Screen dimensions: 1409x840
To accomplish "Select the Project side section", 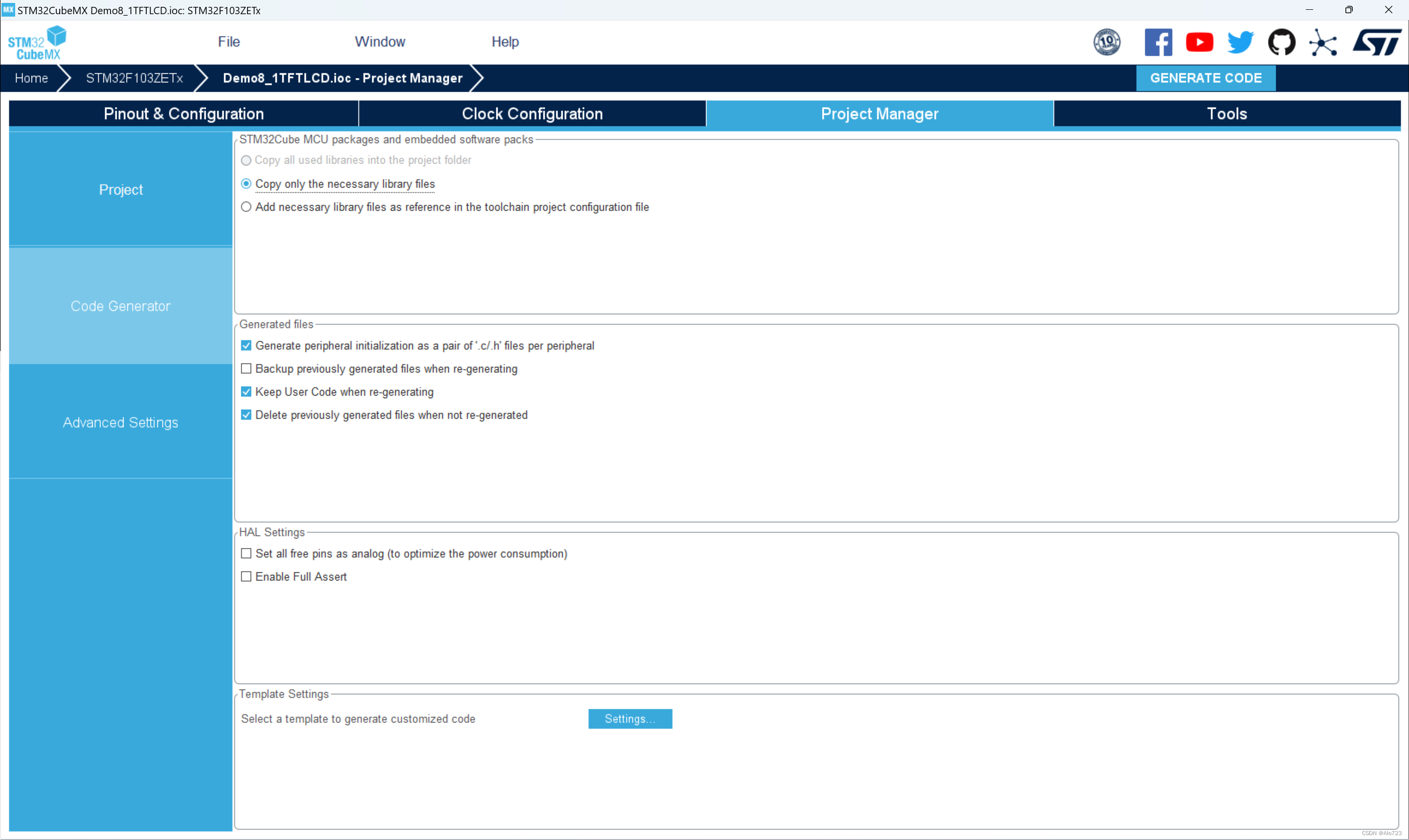I will (121, 190).
